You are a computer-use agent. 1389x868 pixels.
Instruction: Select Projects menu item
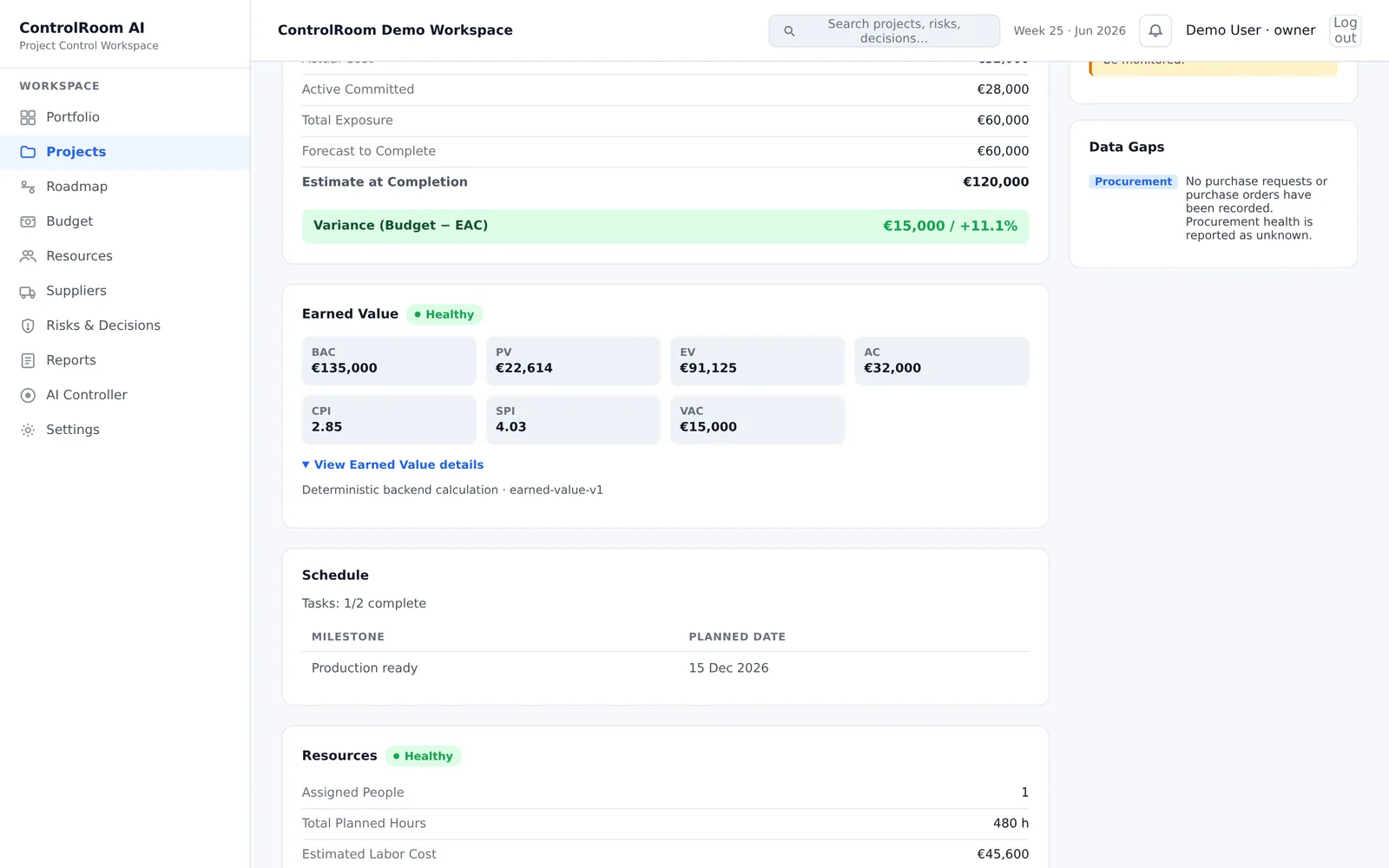pos(125,152)
